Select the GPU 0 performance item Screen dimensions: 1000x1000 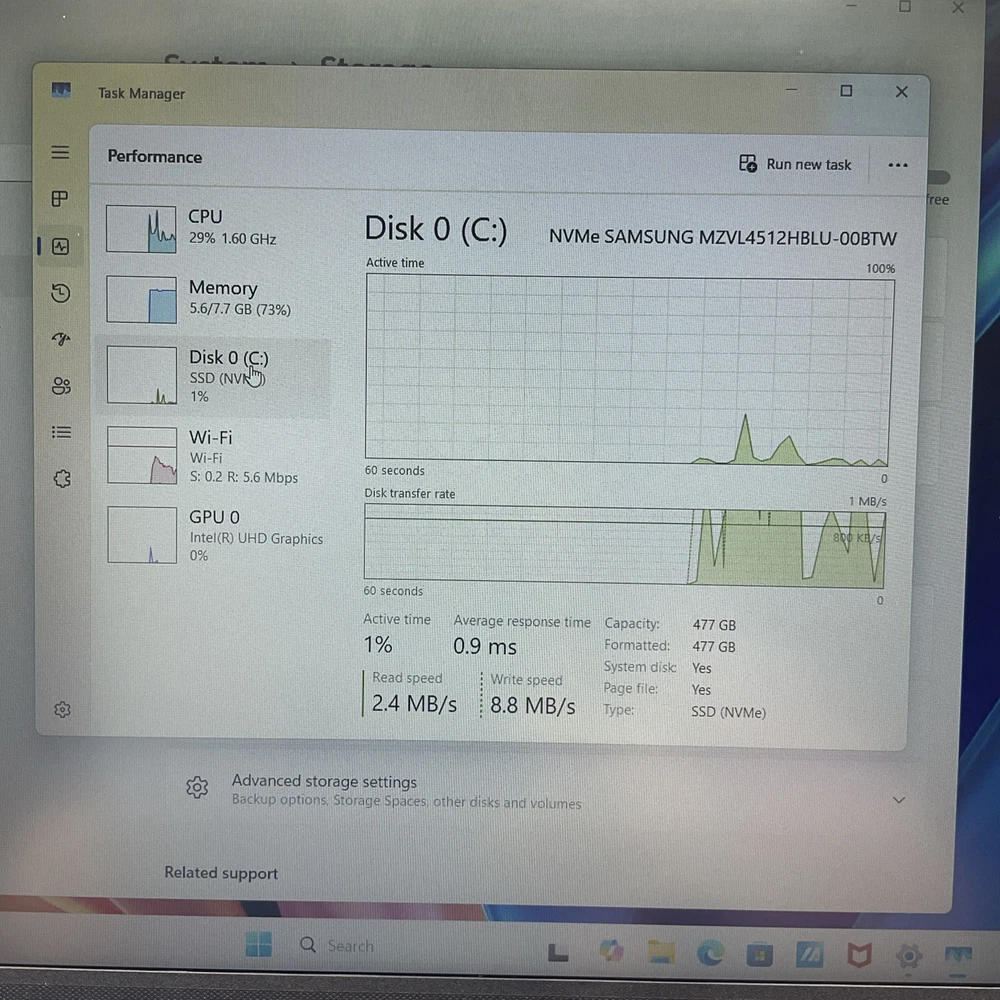point(215,535)
